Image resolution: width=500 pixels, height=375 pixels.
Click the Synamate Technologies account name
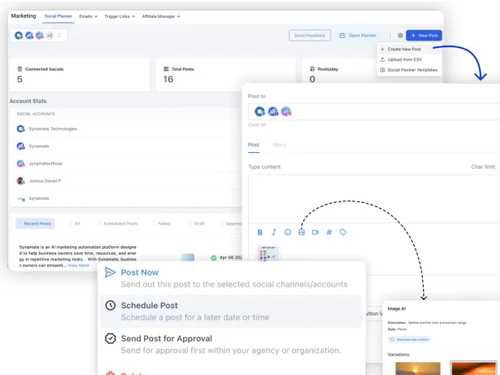pos(53,129)
